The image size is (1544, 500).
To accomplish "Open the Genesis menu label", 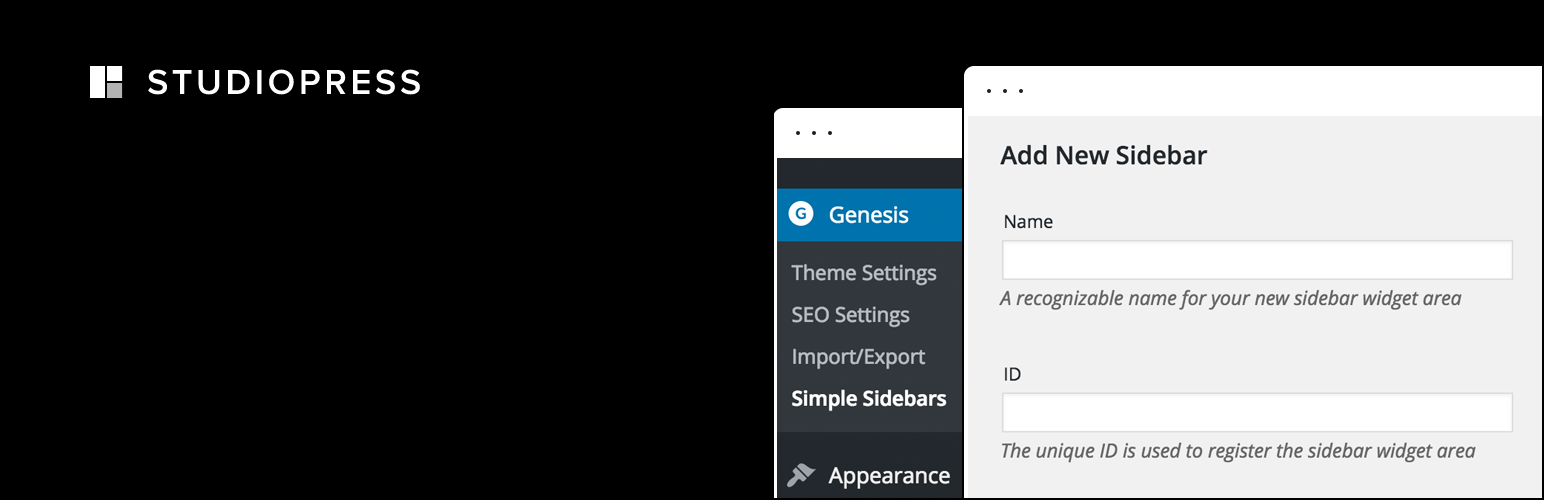I will pos(868,214).
